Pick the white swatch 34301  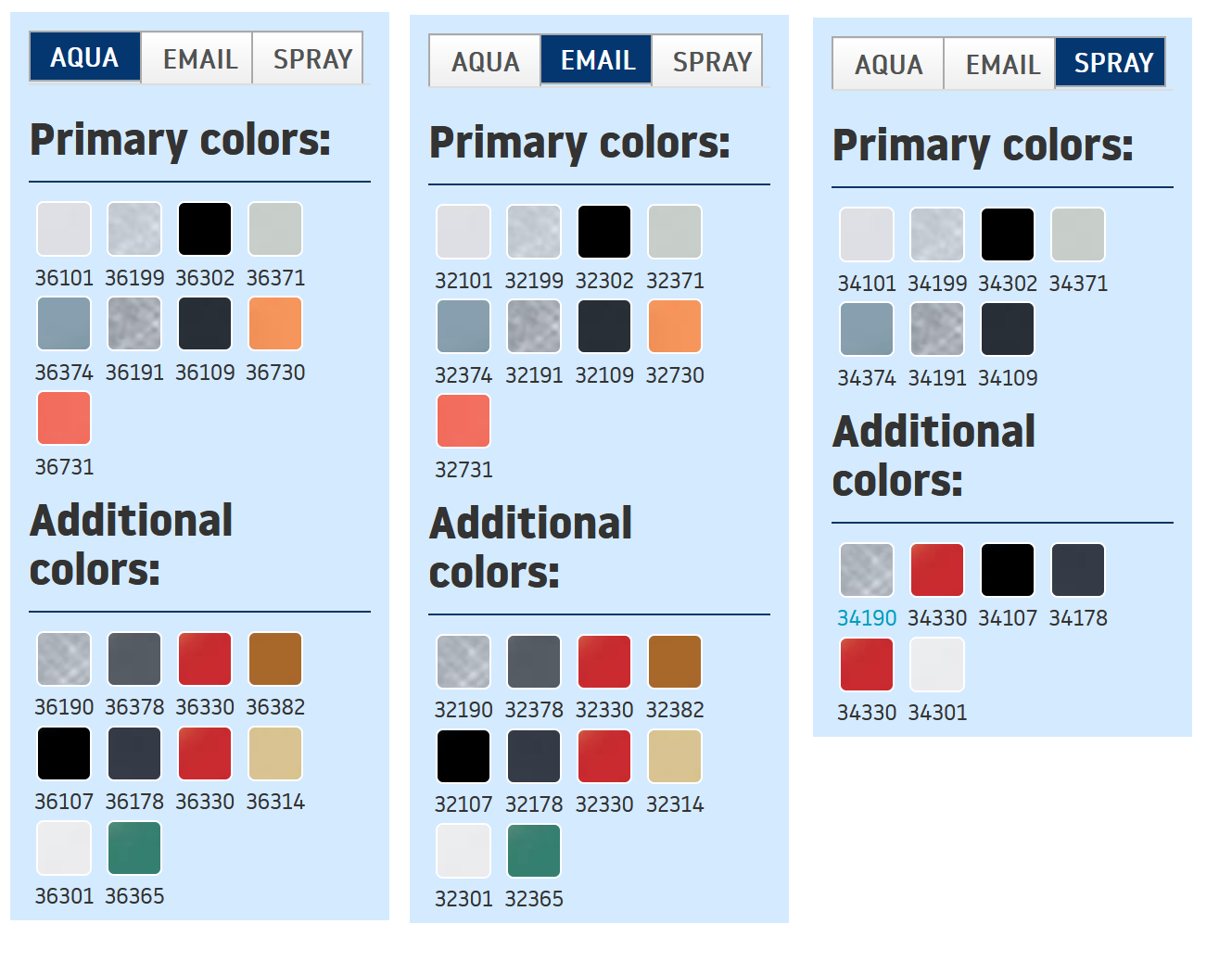(x=937, y=665)
